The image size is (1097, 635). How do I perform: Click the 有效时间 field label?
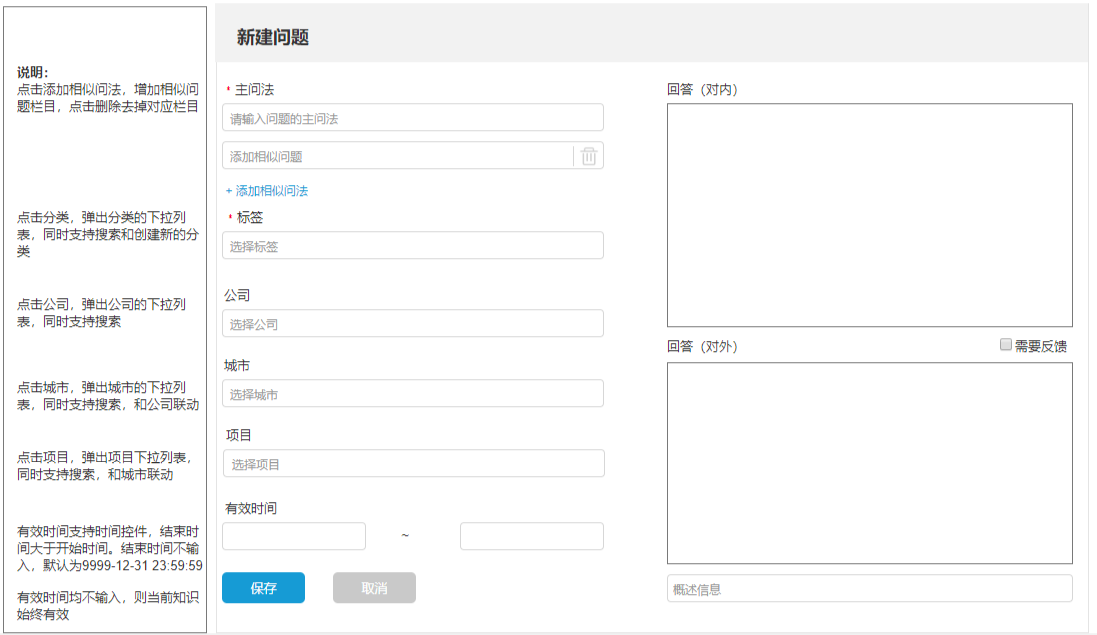[x=251, y=508]
